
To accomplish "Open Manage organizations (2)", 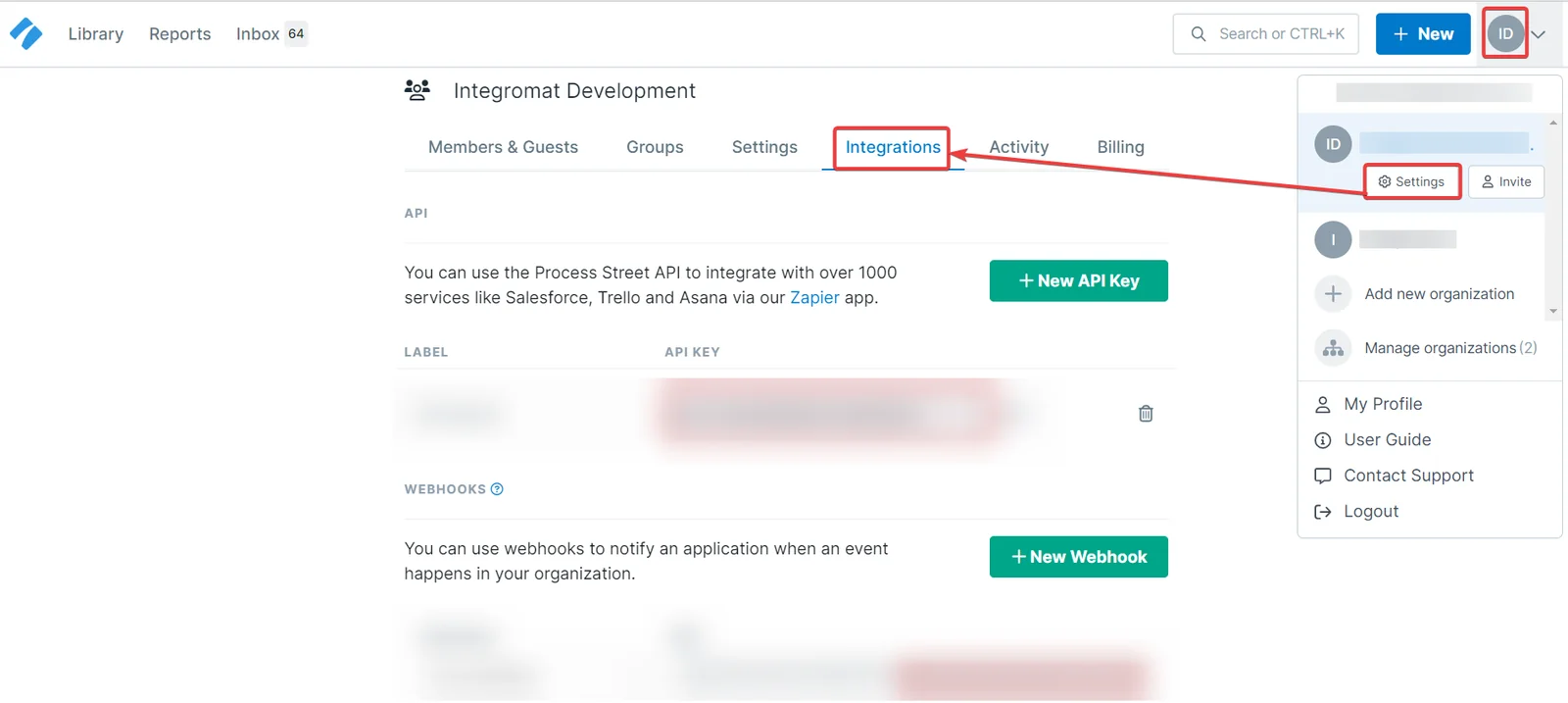I will 1450,348.
